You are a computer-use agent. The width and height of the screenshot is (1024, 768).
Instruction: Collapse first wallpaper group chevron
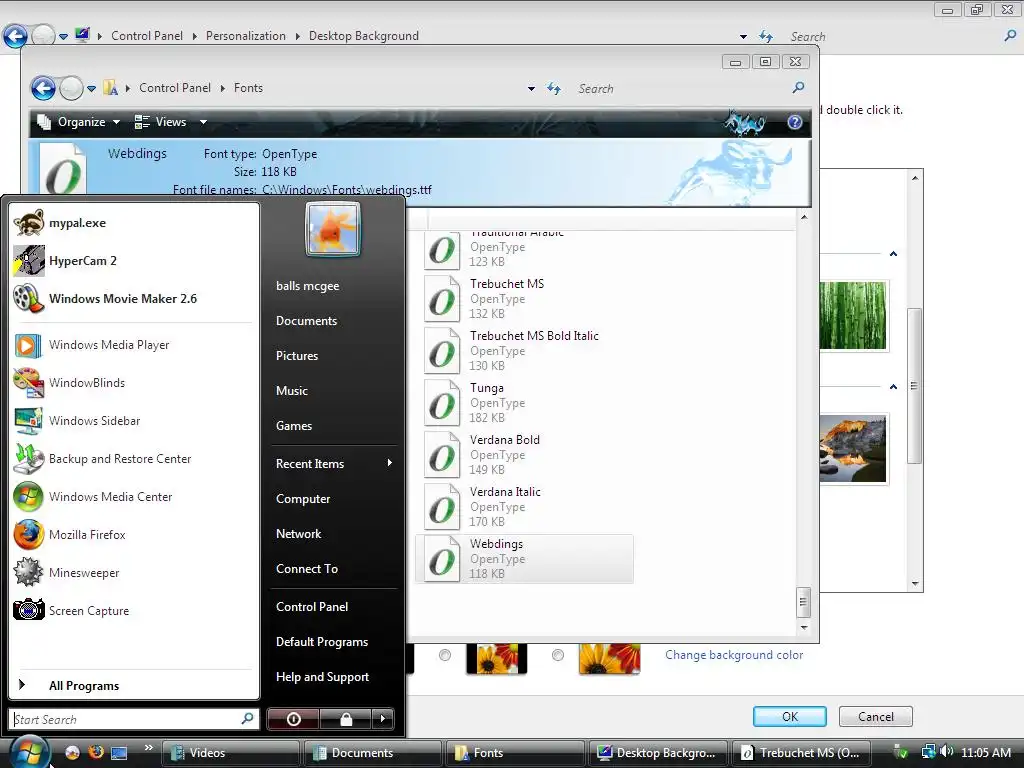pyautogui.click(x=893, y=254)
